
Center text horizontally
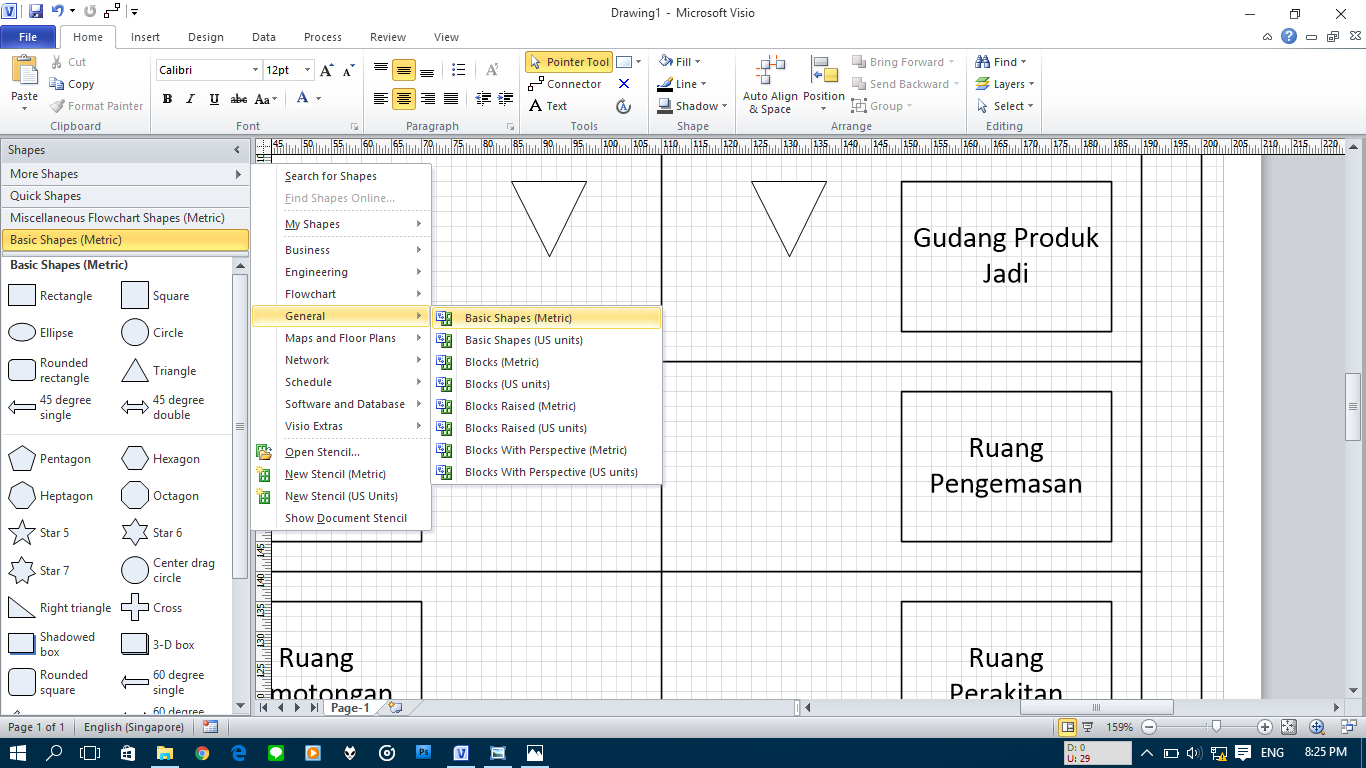coord(404,98)
